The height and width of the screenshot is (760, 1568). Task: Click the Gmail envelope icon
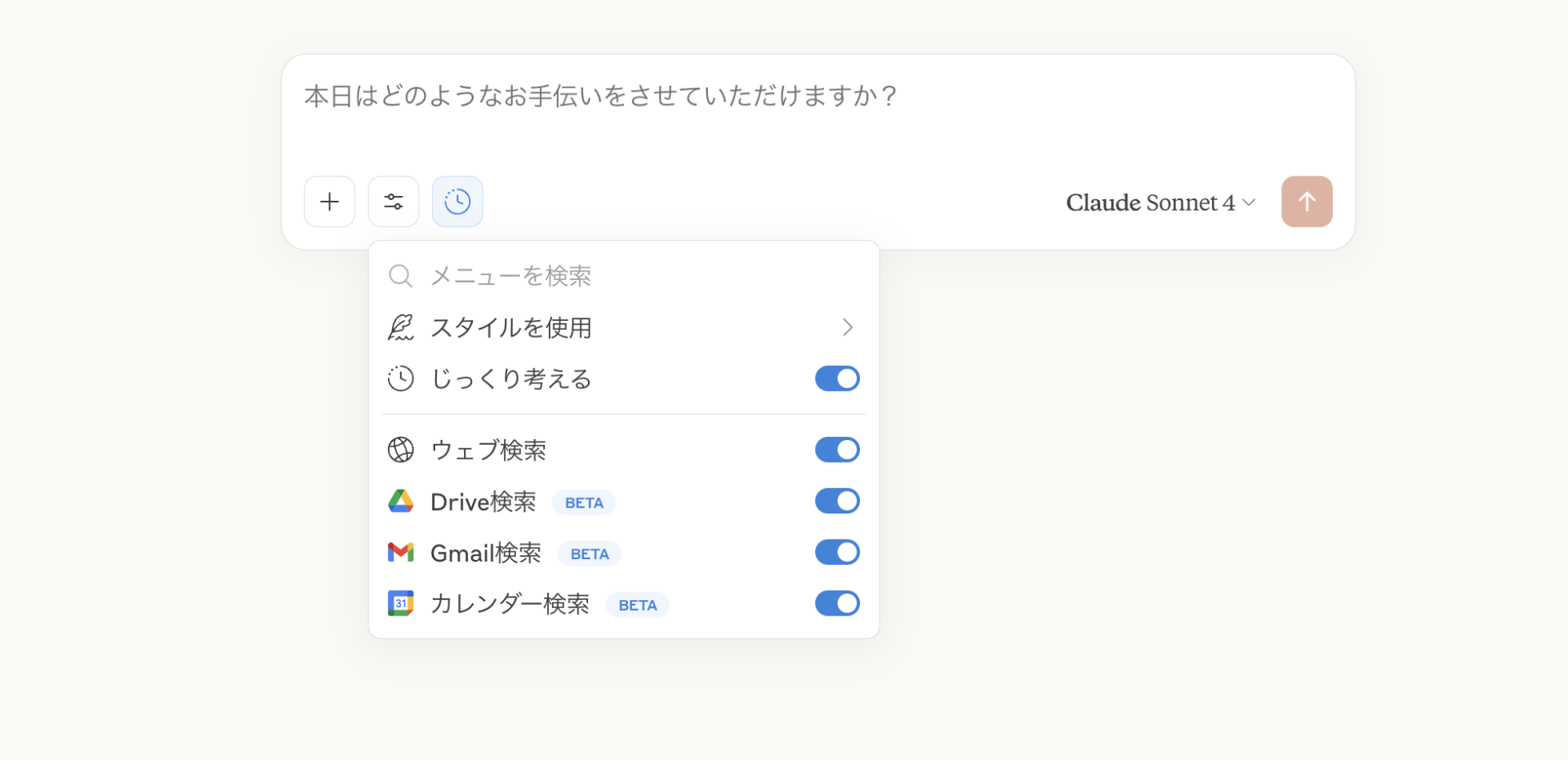401,552
